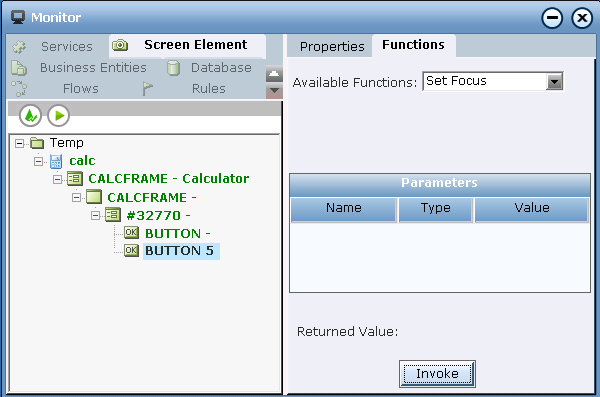The width and height of the screenshot is (600, 397).
Task: Click the Value column header
Action: pos(532,209)
